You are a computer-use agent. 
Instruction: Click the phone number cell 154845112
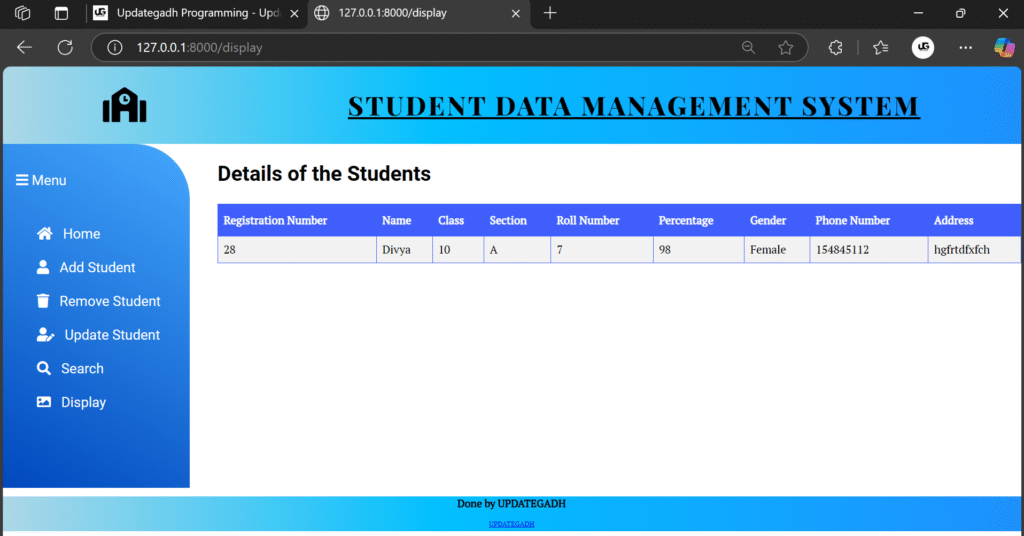(x=869, y=249)
